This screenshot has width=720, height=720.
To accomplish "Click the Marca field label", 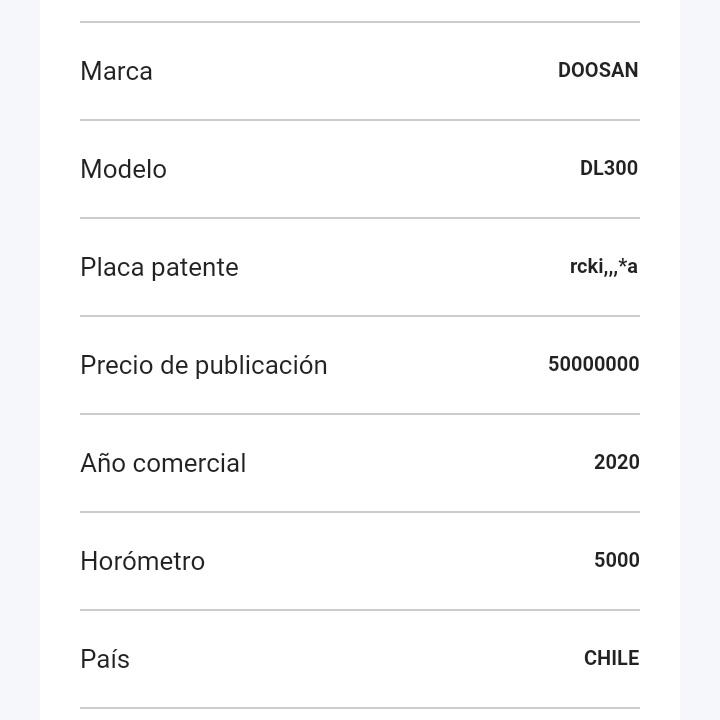I will point(116,71).
